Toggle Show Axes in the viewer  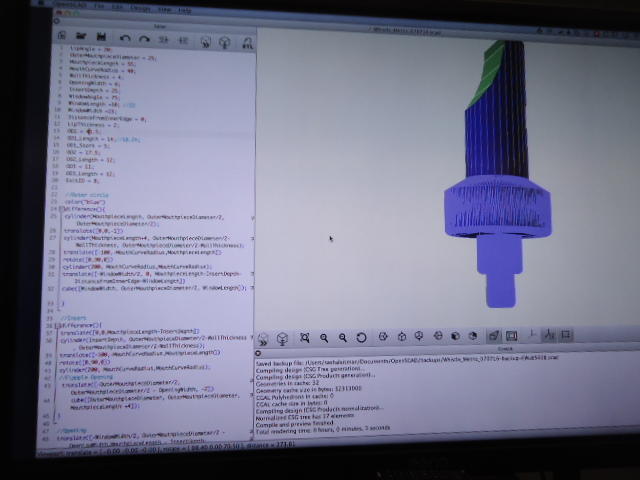532,335
